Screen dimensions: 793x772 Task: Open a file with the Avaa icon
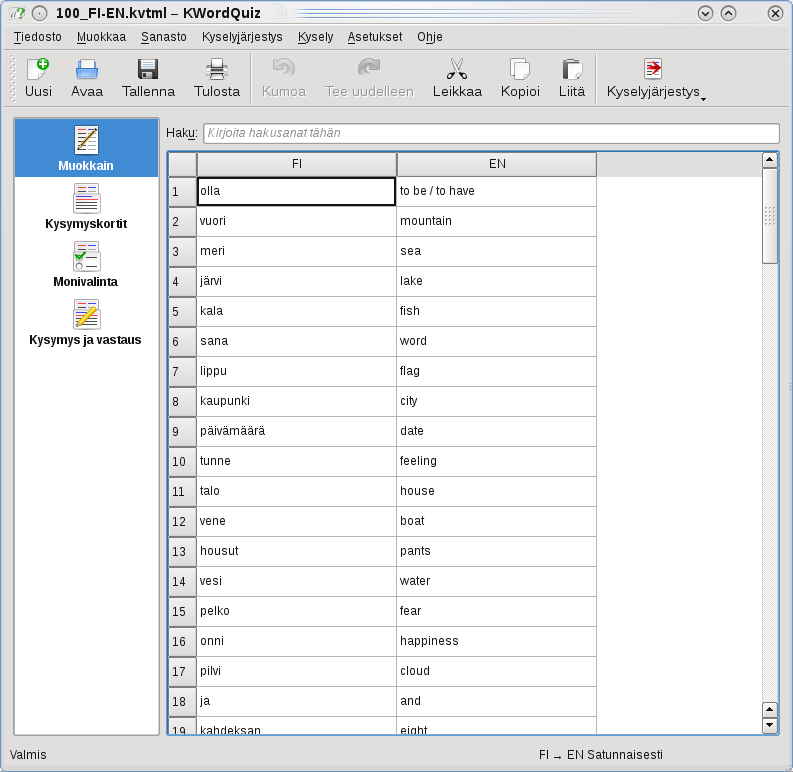coord(86,69)
